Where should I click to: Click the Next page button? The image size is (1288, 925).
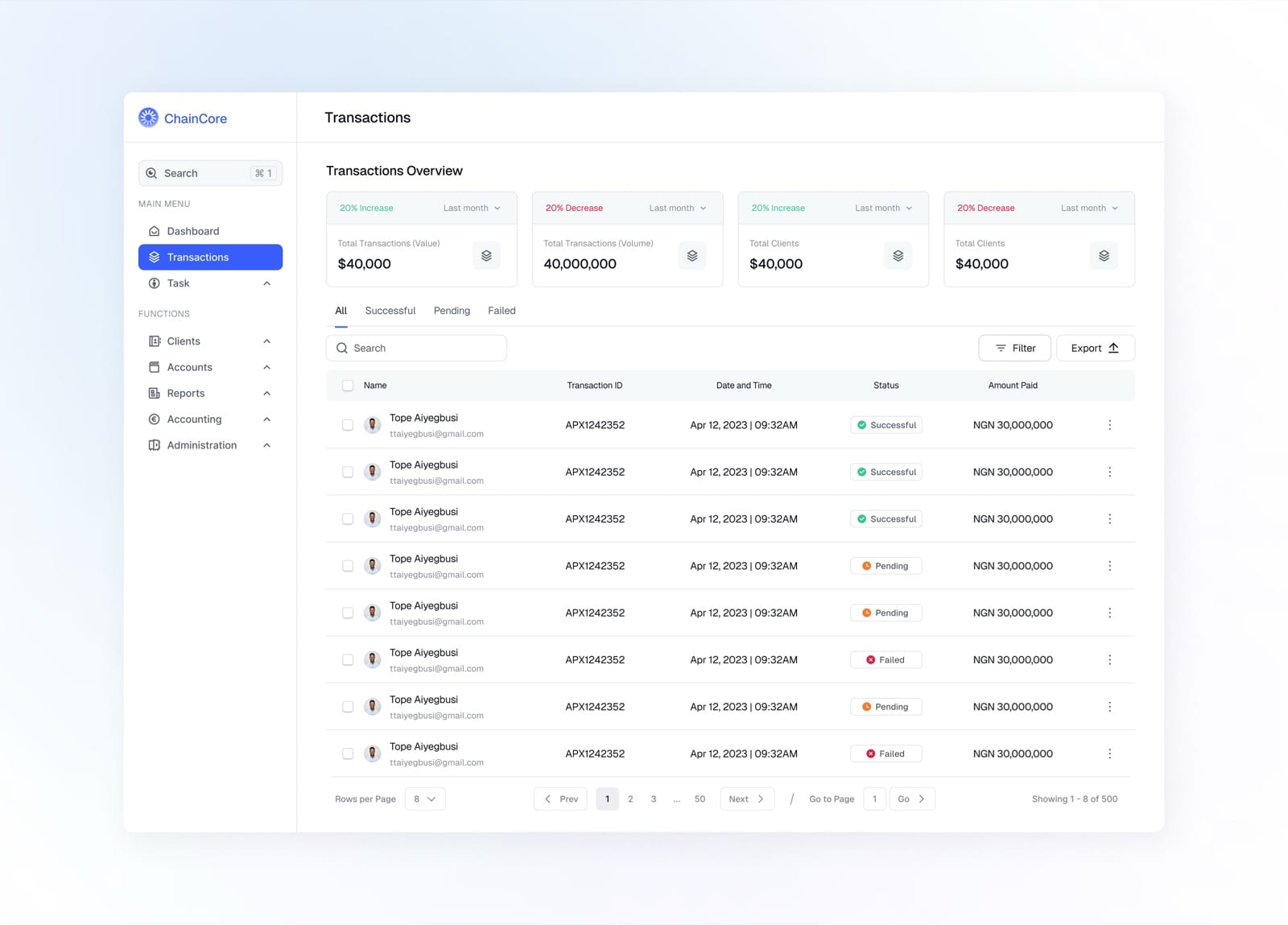[x=747, y=799]
